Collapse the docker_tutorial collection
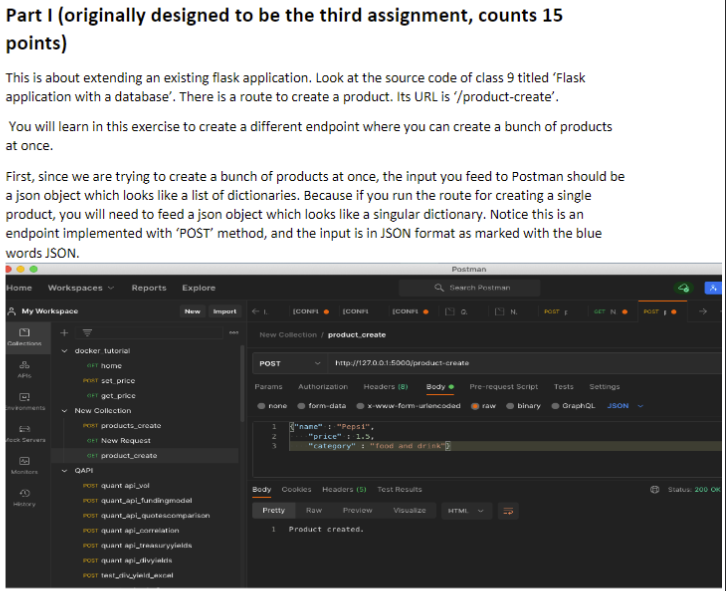Viewport: 726px width, 591px height. click(64, 351)
